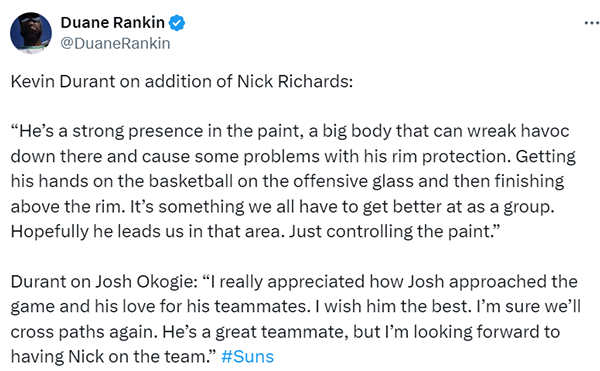Open the three-dot more options menu
This screenshot has height=371, width=600.
point(592,24)
